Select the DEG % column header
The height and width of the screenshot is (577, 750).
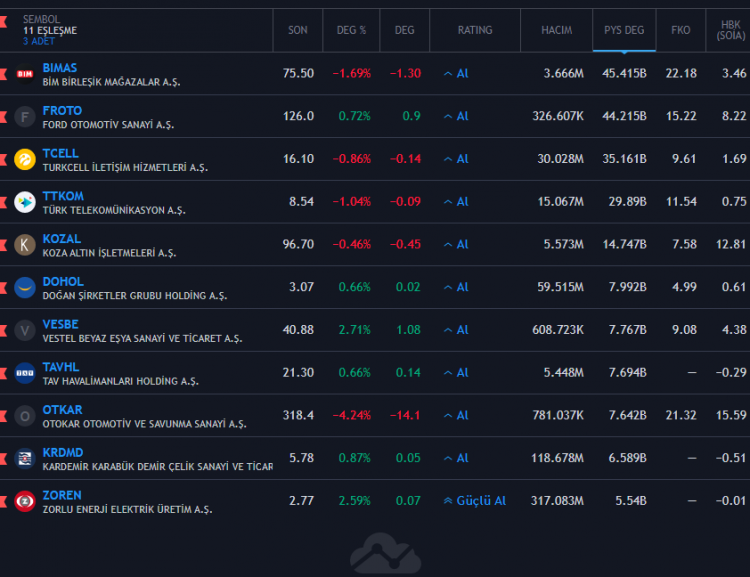(351, 30)
